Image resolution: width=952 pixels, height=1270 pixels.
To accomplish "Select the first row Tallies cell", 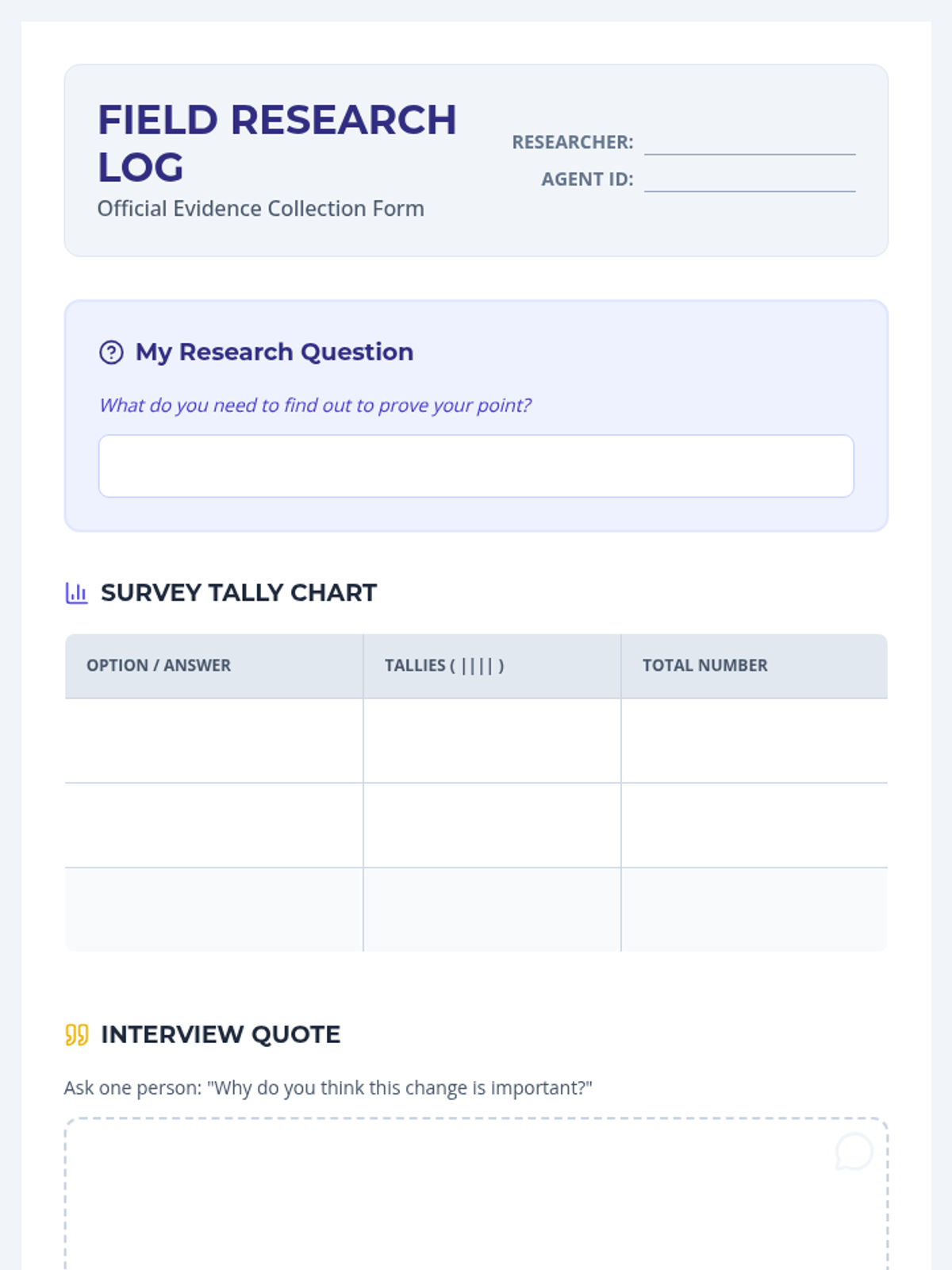I will click(492, 741).
